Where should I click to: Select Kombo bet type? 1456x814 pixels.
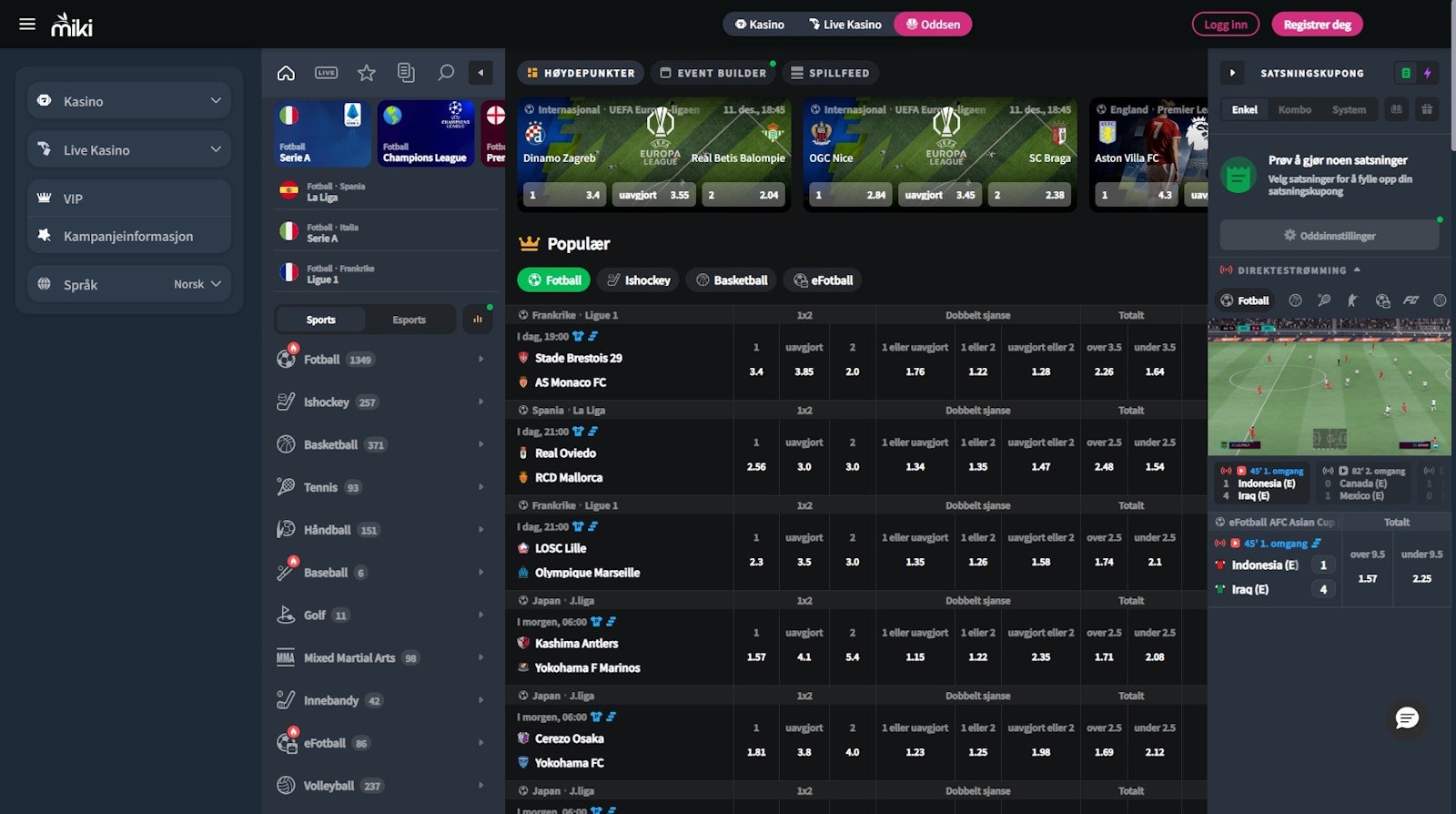[1294, 109]
